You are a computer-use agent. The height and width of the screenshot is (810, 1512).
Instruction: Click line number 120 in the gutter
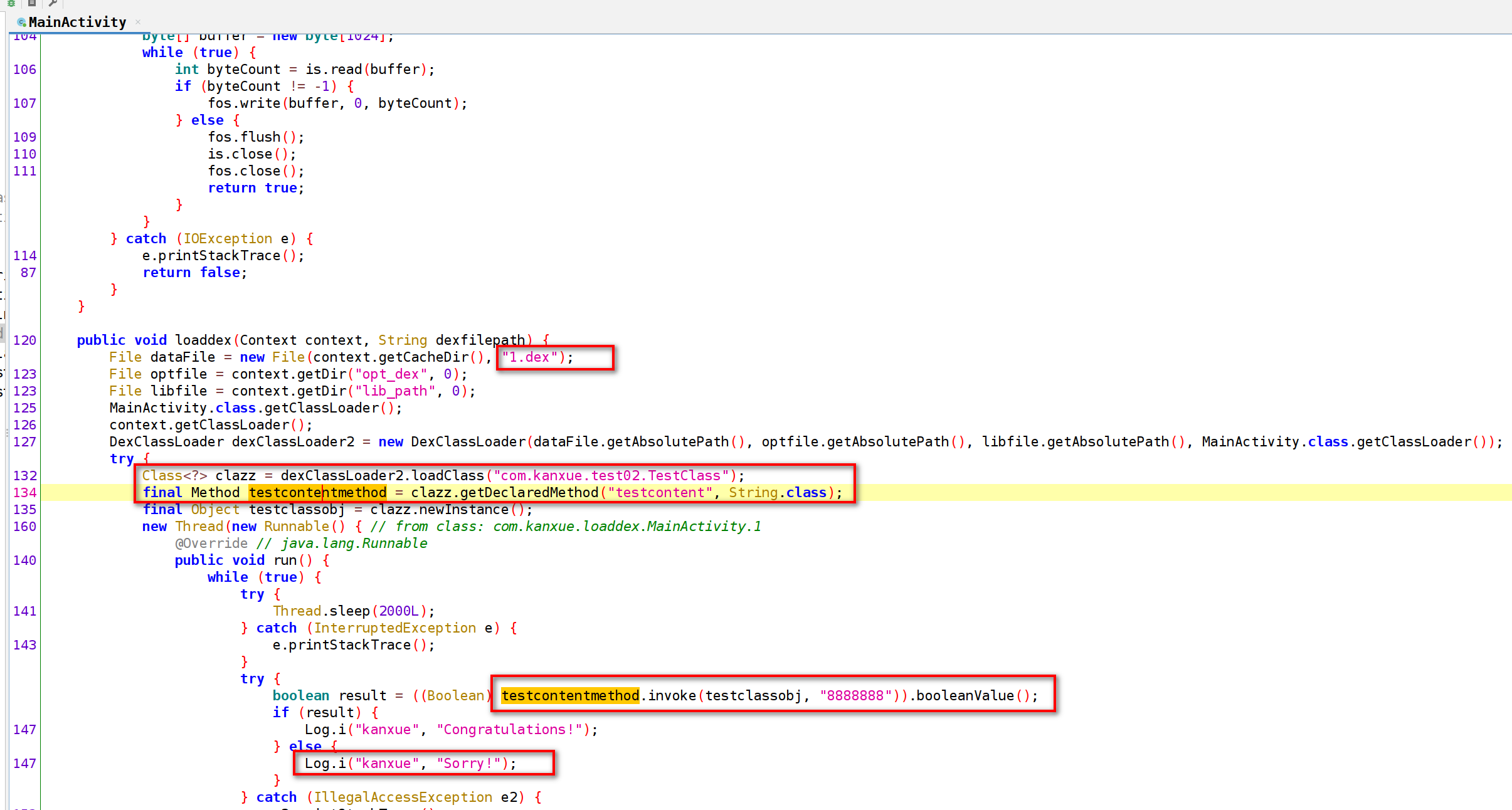[x=24, y=340]
